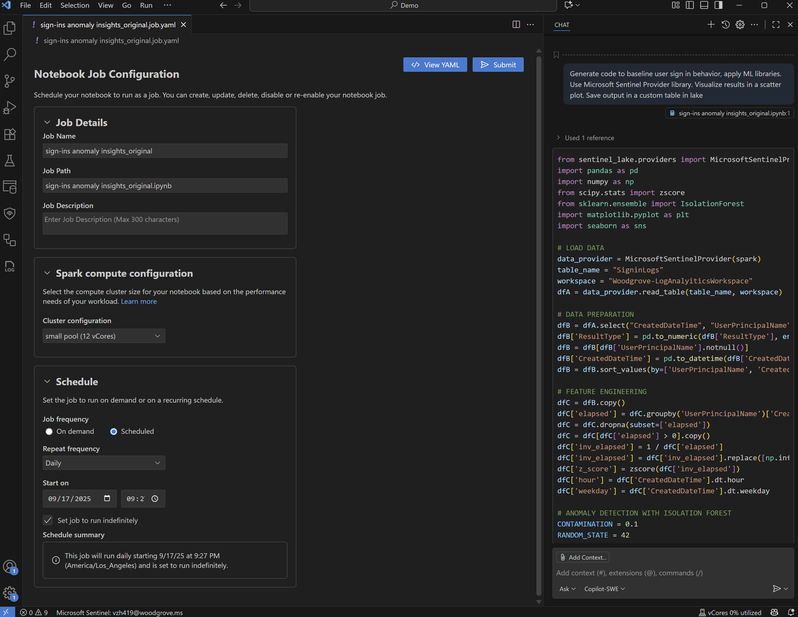Collapse the Spark compute configuration section

[x=47, y=273]
